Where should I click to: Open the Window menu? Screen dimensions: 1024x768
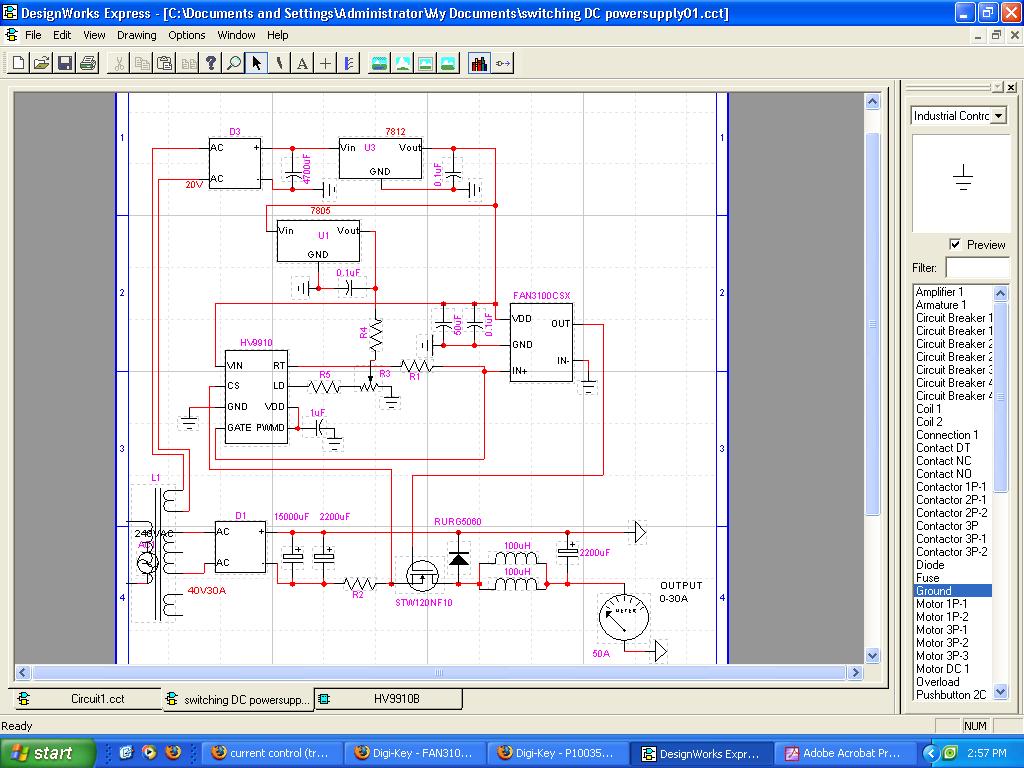pyautogui.click(x=236, y=35)
